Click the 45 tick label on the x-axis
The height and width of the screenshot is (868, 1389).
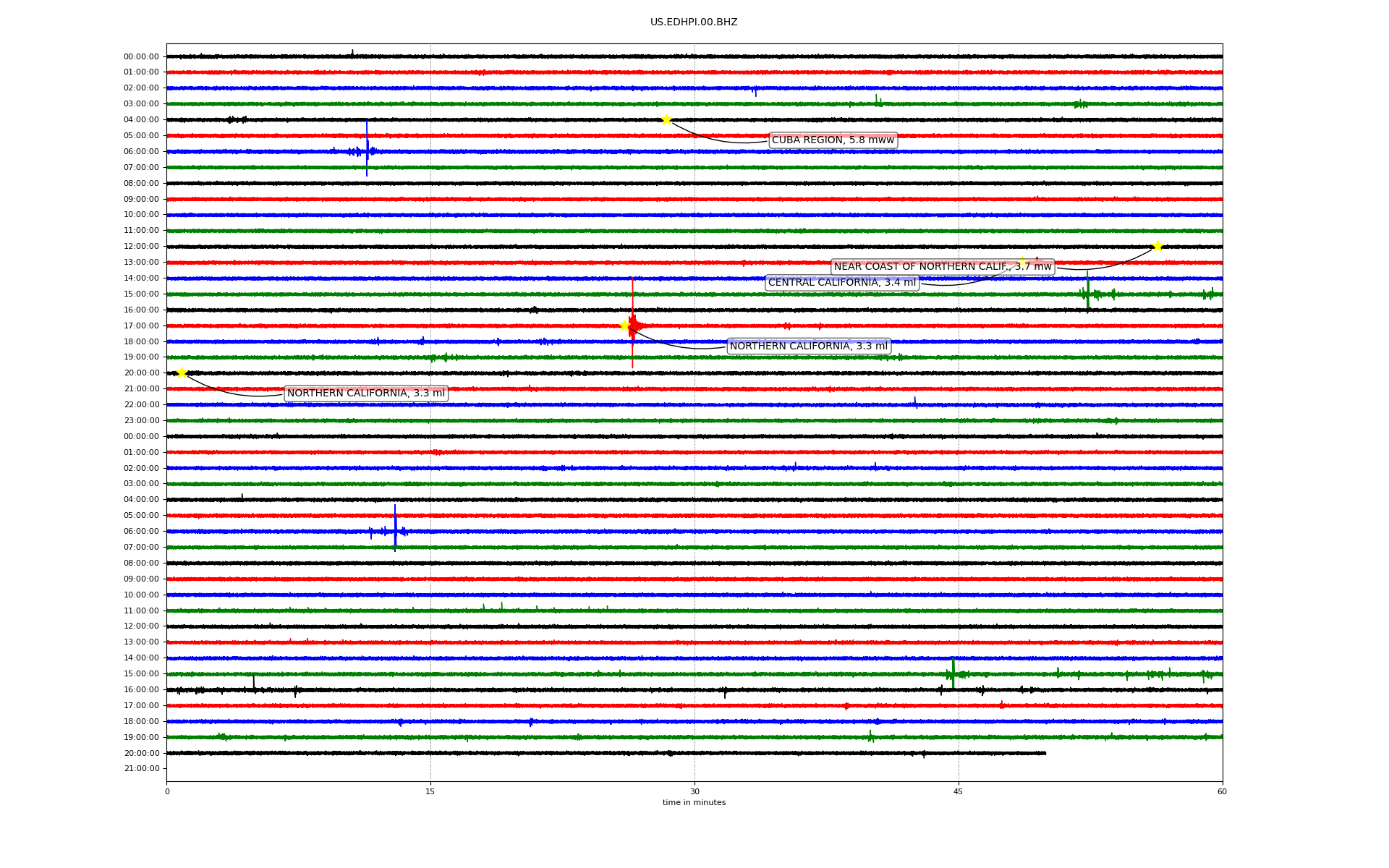click(958, 791)
